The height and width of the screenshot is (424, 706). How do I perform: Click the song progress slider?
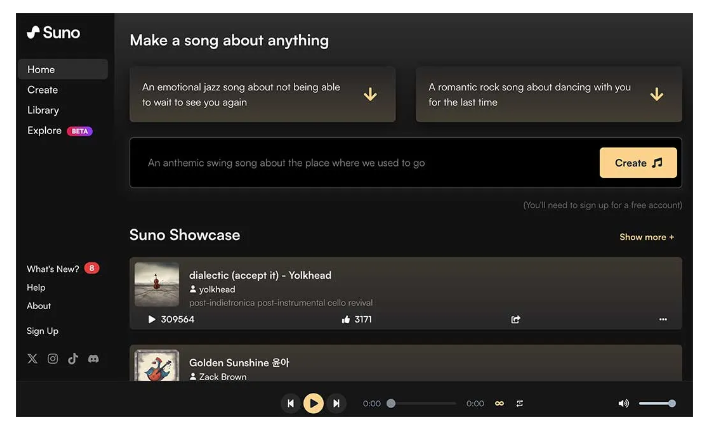coord(422,403)
